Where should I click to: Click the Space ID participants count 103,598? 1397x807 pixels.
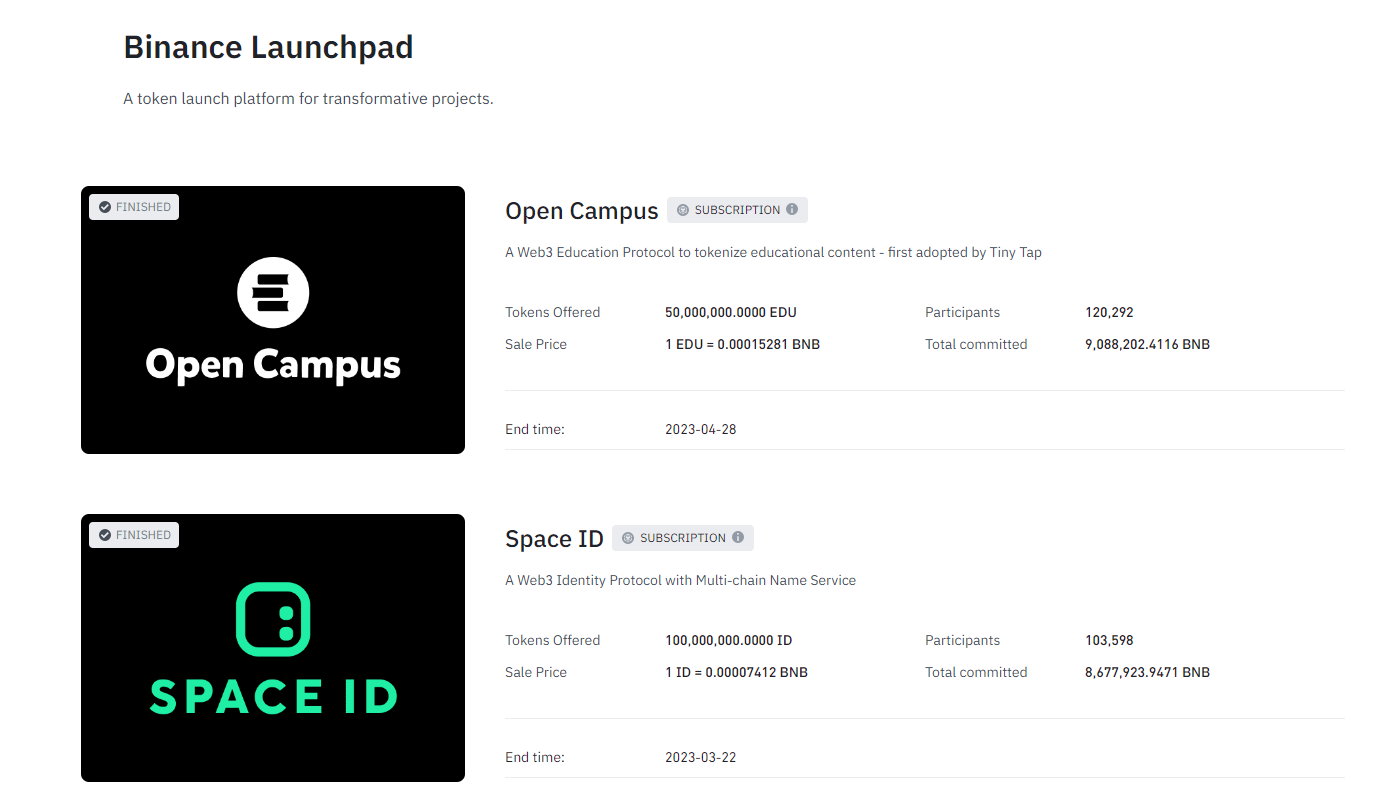pyautogui.click(x=1109, y=640)
